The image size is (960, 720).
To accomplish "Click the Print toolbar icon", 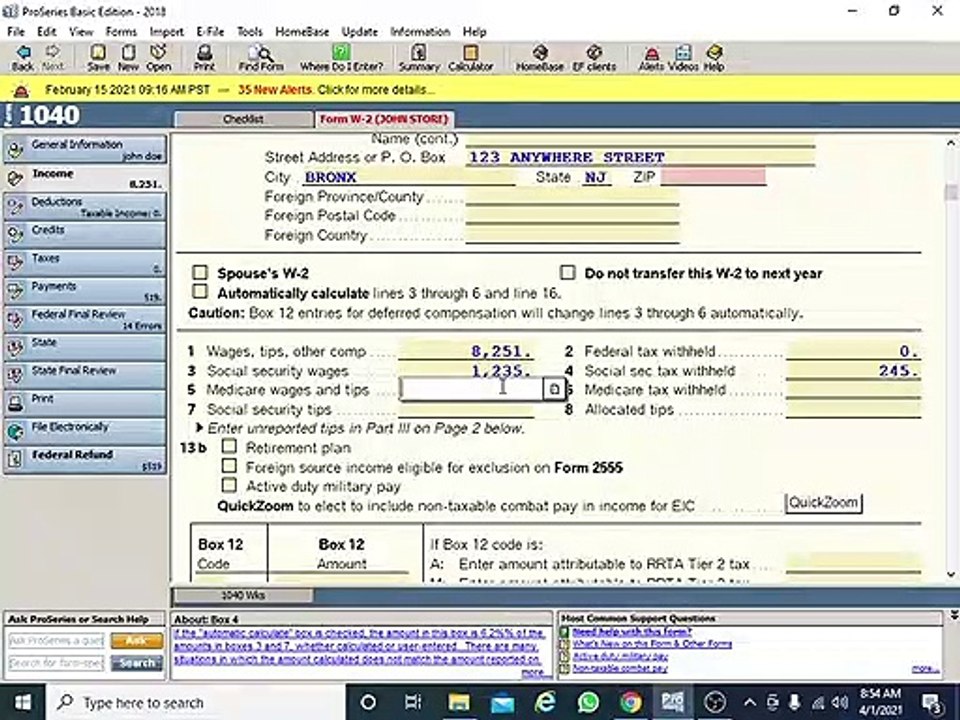I will [x=204, y=58].
